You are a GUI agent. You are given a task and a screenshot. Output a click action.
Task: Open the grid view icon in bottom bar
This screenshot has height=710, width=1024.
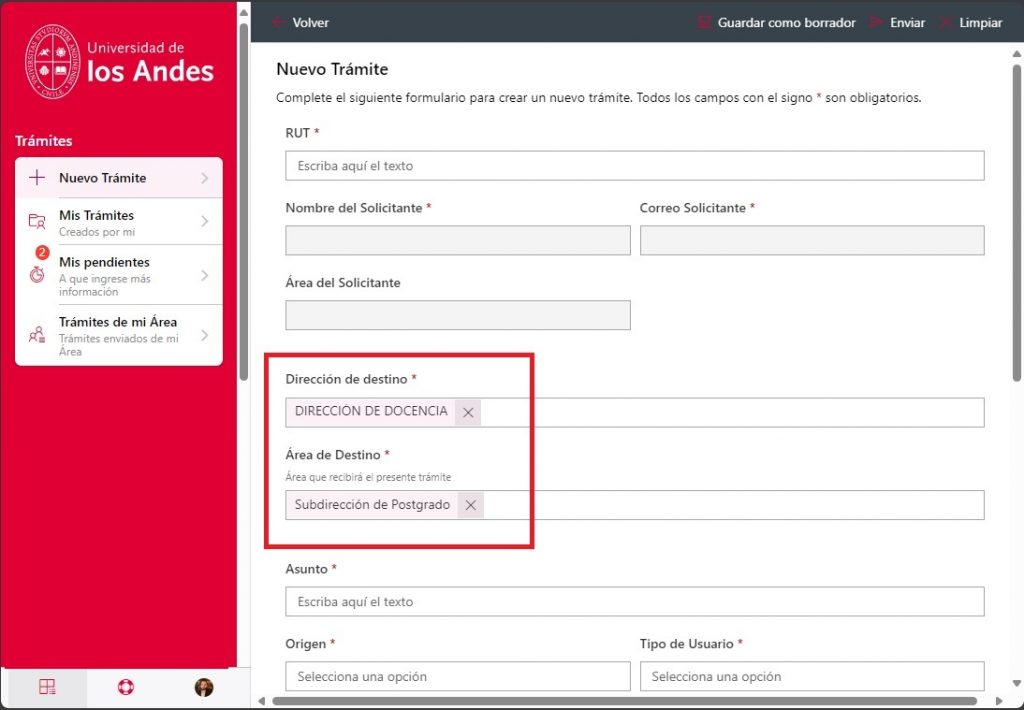(47, 686)
